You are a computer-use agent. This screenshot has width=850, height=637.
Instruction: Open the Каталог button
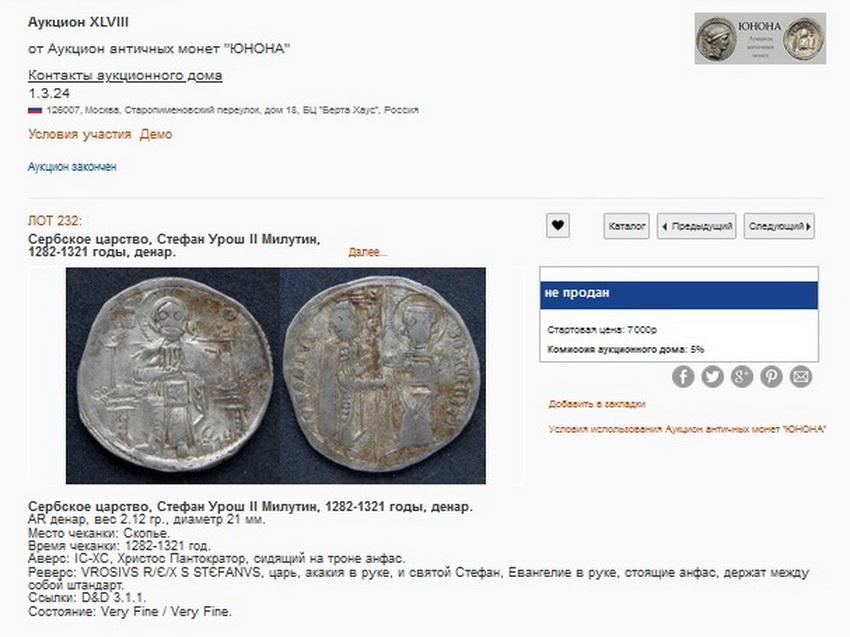coord(627,226)
